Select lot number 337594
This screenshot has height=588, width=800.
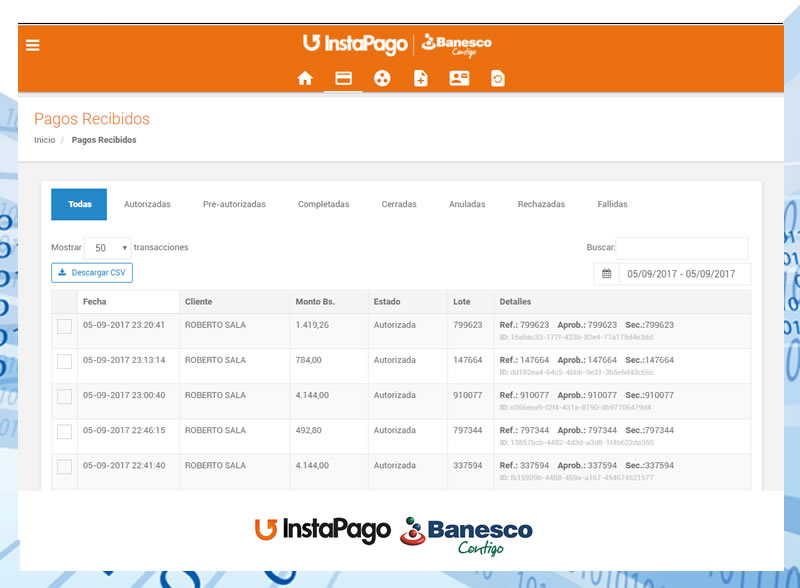click(467, 466)
